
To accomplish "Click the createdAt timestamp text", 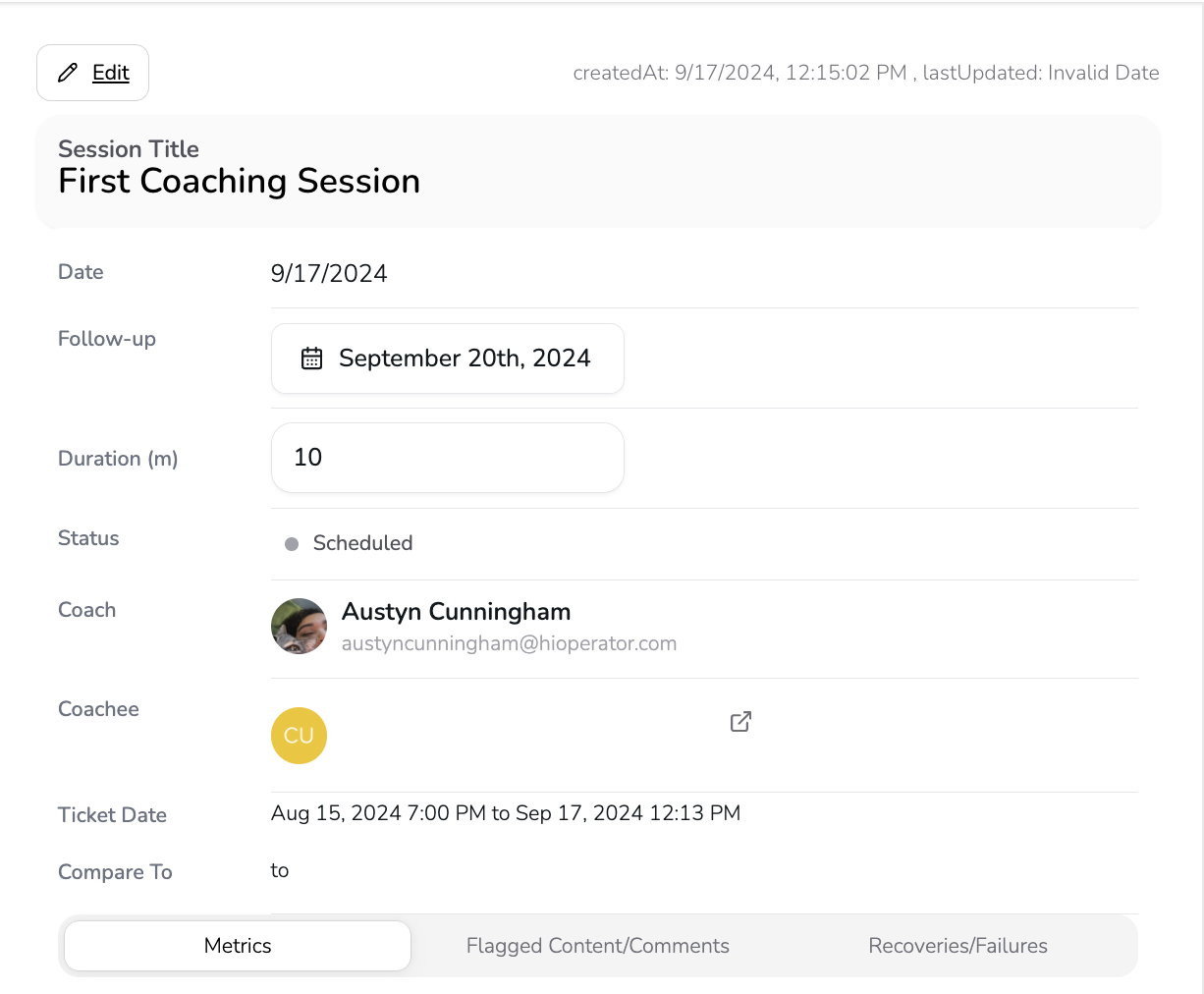I will [739, 74].
